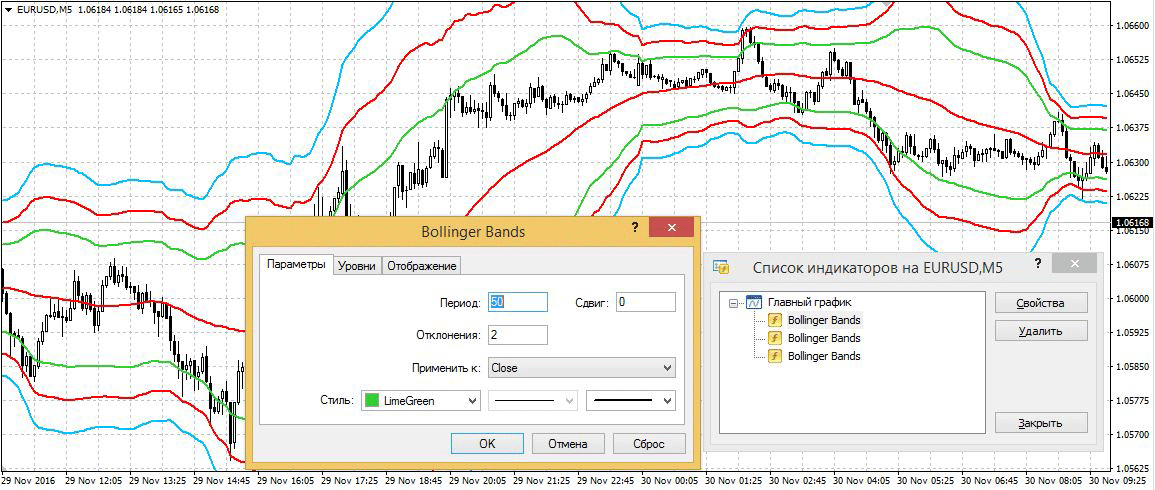Click the Сброс reset button
This screenshot has width=1155, height=490.
point(649,443)
